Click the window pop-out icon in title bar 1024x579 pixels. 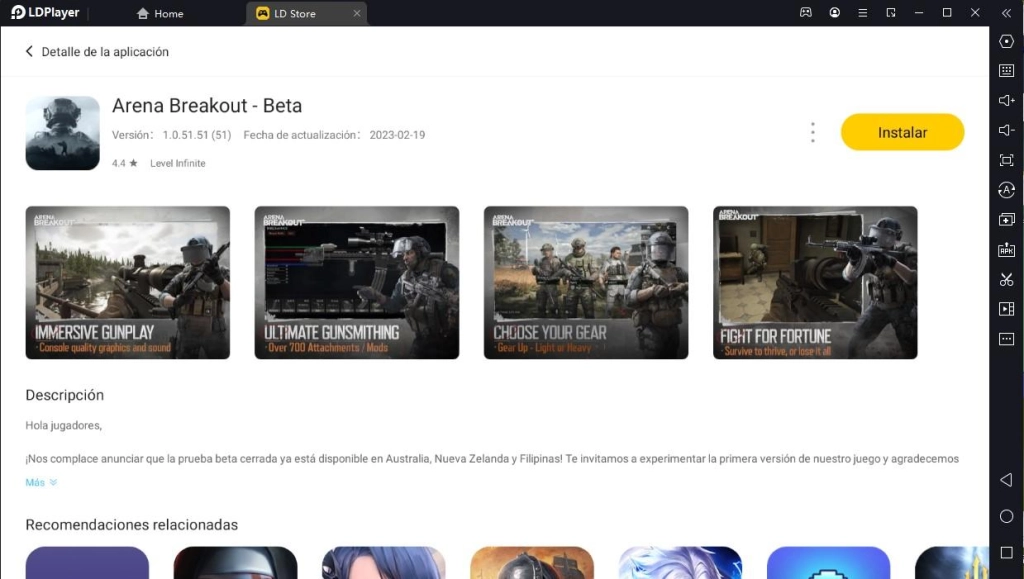[x=891, y=12]
